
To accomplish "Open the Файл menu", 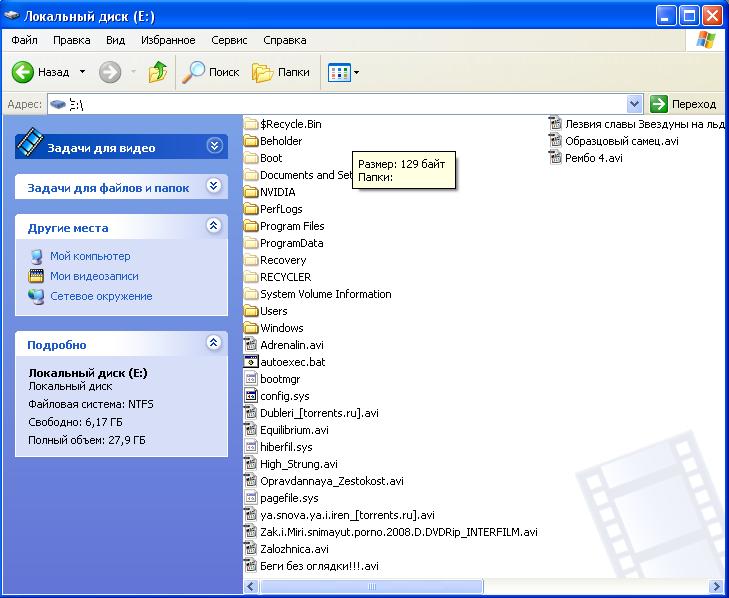I will 25,40.
